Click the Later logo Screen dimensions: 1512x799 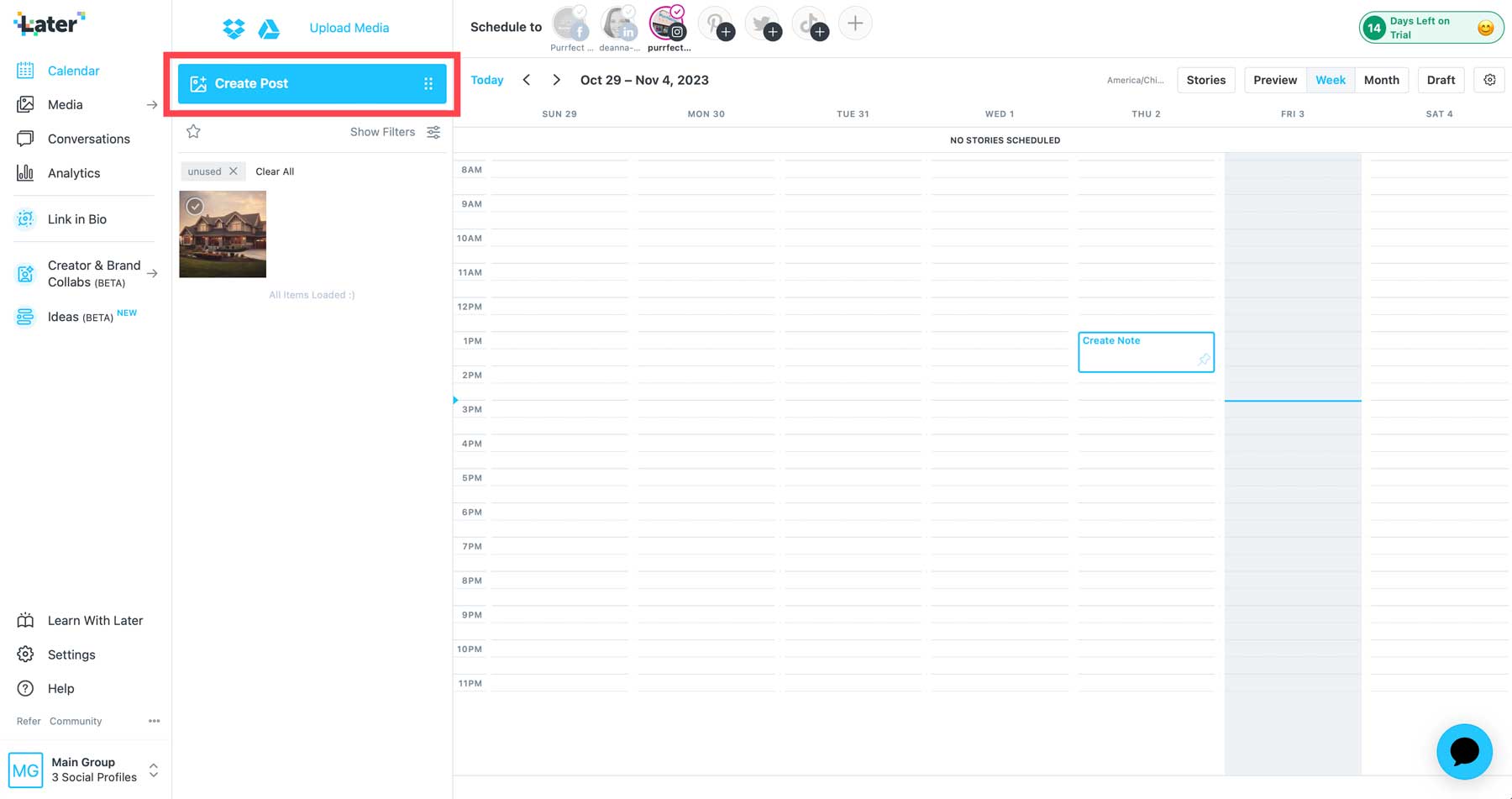[x=50, y=24]
